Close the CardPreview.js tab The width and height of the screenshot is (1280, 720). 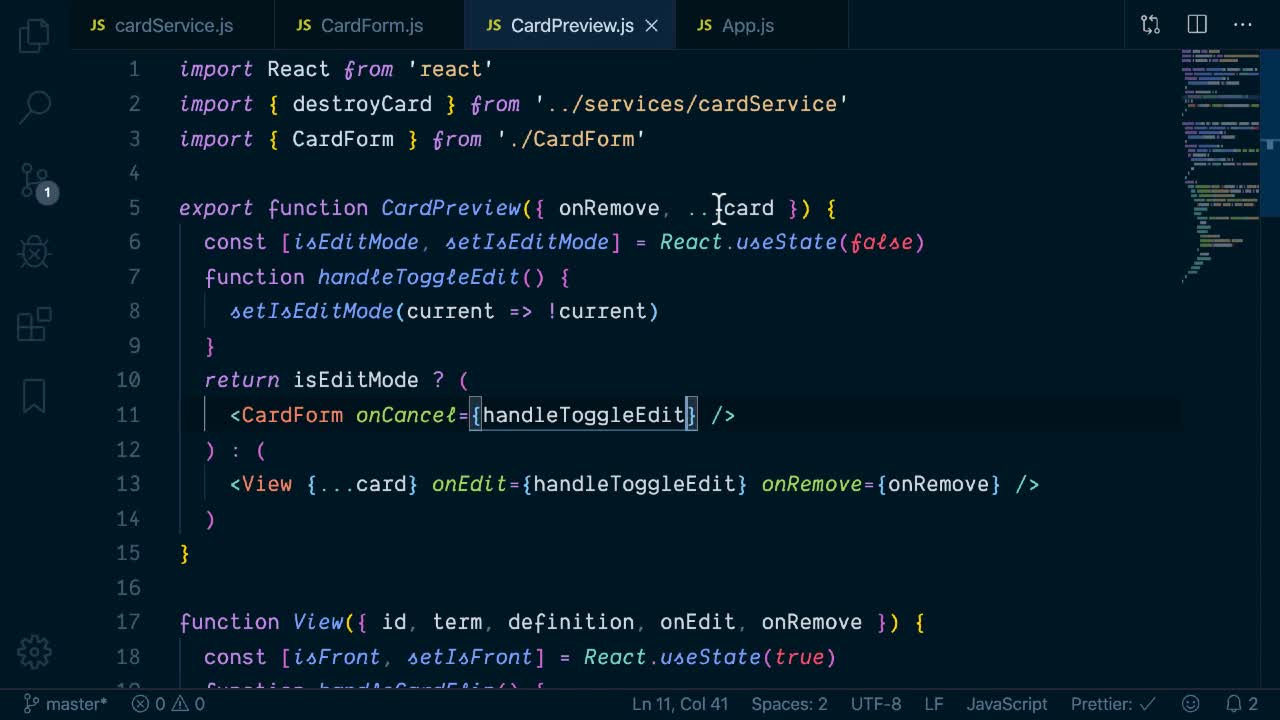651,26
